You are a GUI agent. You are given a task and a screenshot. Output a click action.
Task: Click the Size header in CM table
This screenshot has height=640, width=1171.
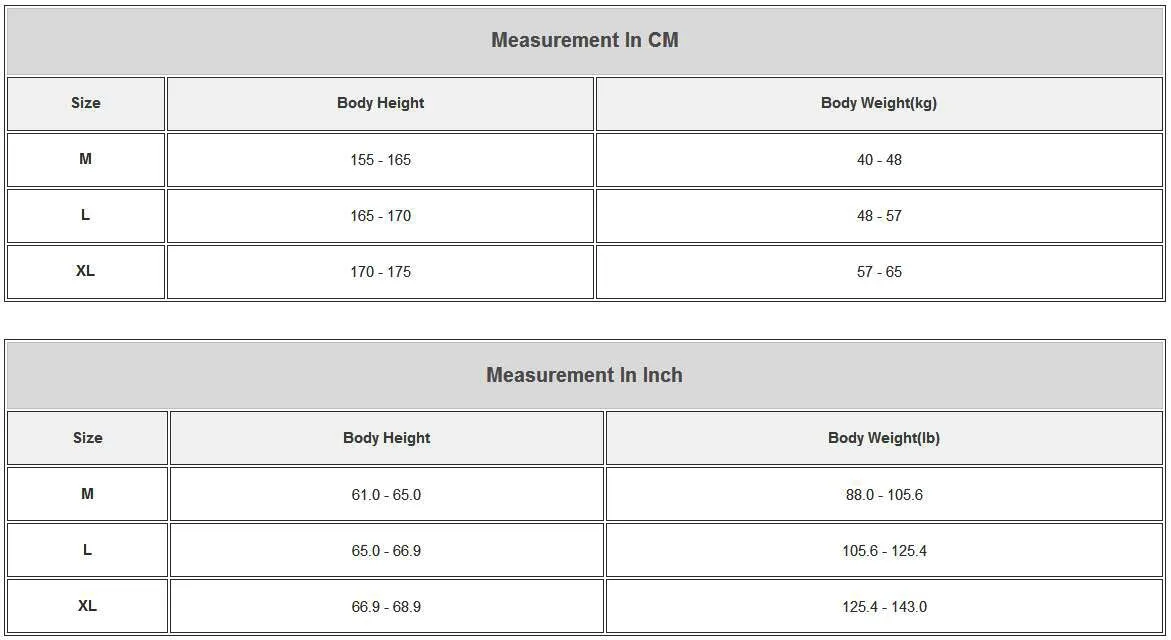coord(86,103)
